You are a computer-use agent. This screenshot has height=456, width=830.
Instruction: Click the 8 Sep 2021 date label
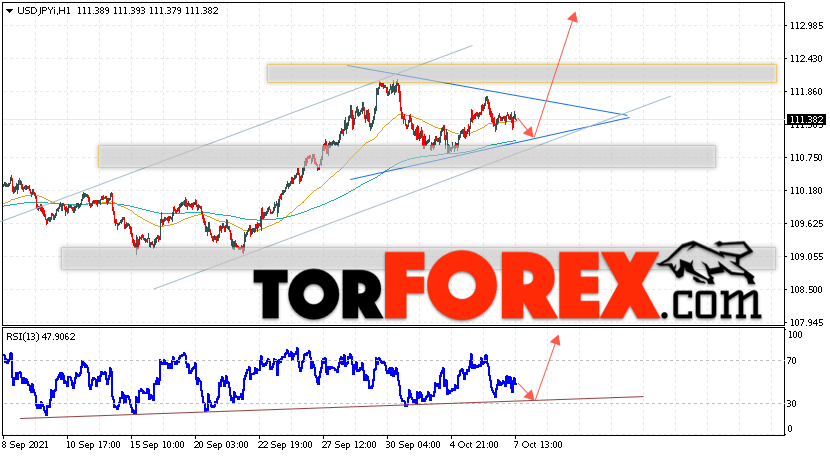click(x=25, y=445)
